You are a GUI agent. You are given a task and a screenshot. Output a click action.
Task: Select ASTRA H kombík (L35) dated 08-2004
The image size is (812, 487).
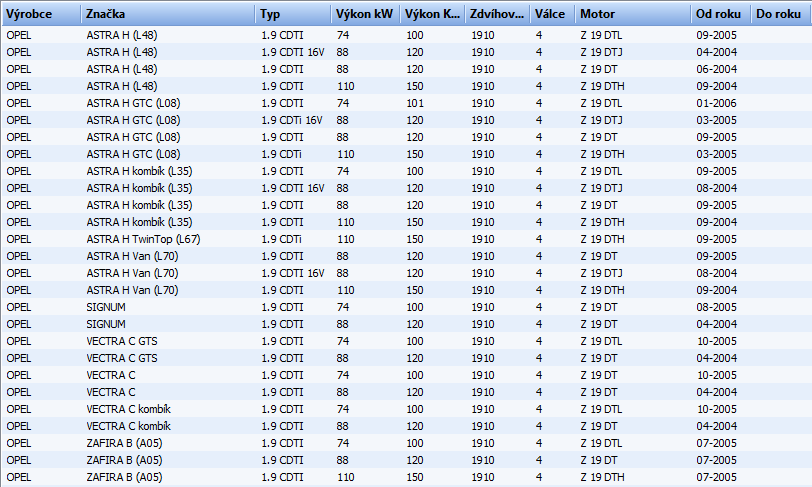[x=406, y=188]
